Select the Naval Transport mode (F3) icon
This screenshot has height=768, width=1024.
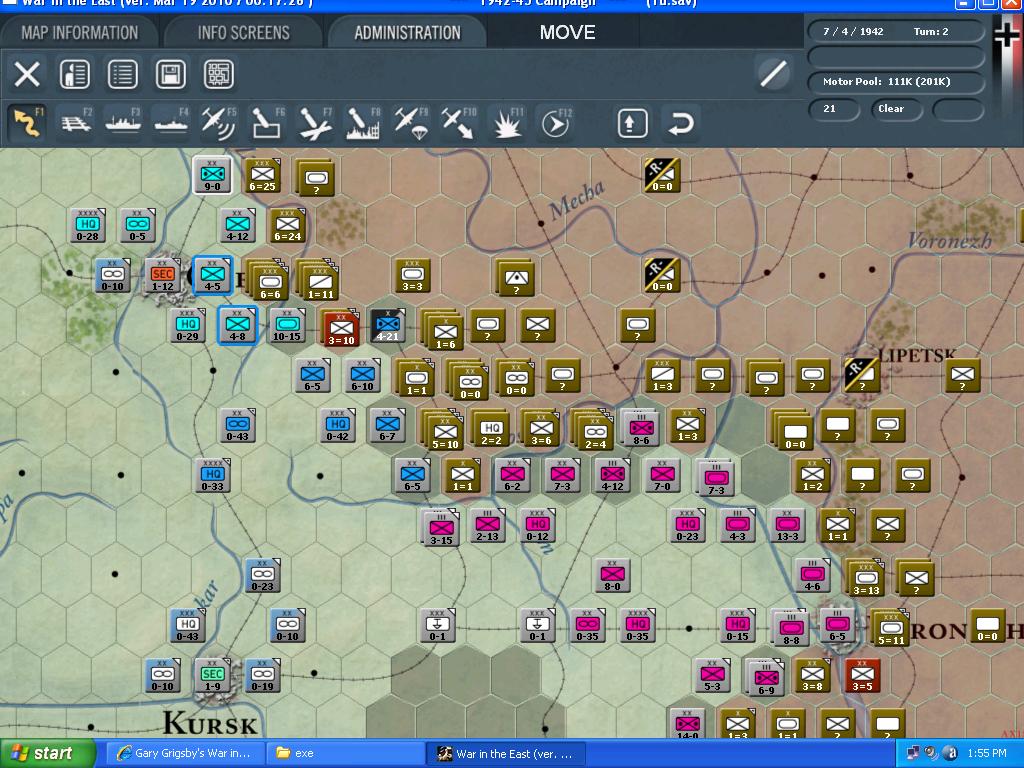(x=123, y=122)
